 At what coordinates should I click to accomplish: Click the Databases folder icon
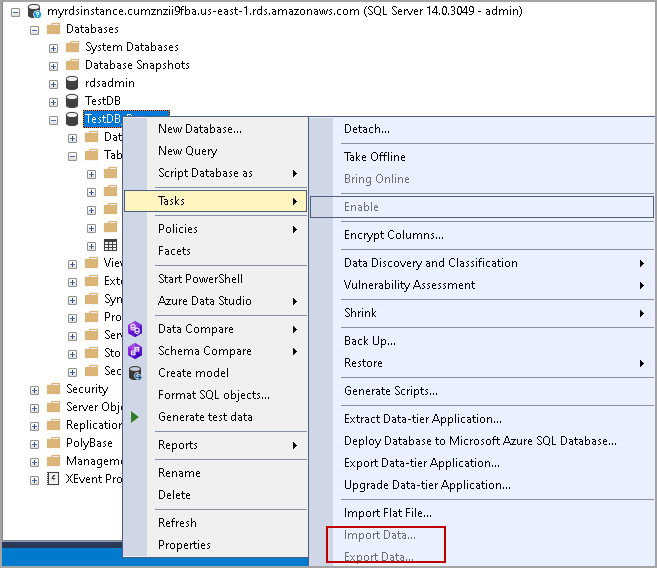[x=53, y=29]
